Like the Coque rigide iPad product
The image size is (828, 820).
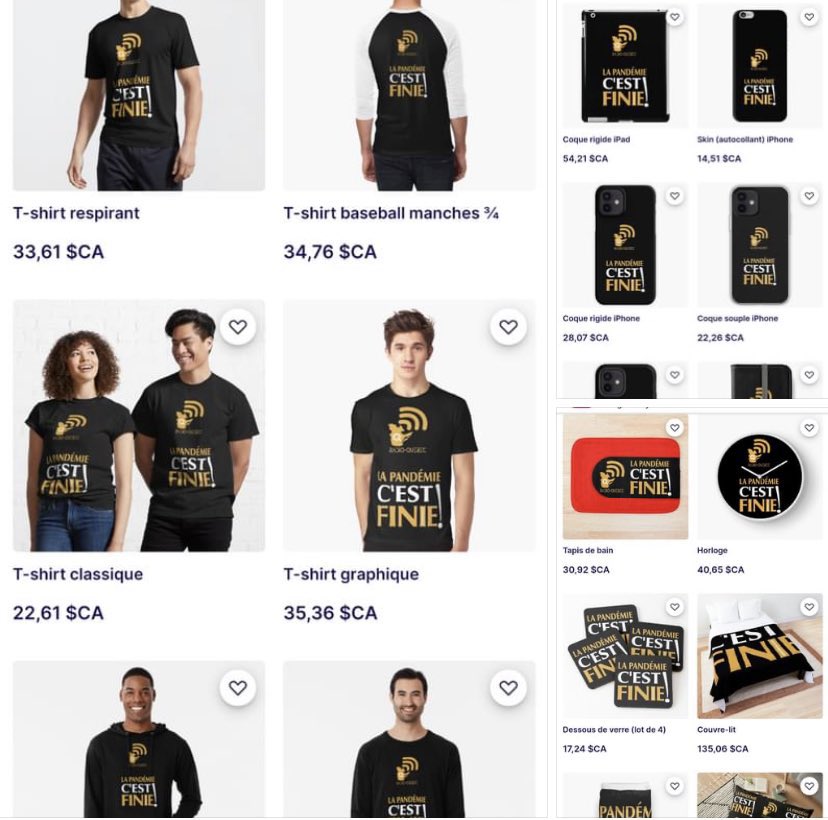(675, 17)
